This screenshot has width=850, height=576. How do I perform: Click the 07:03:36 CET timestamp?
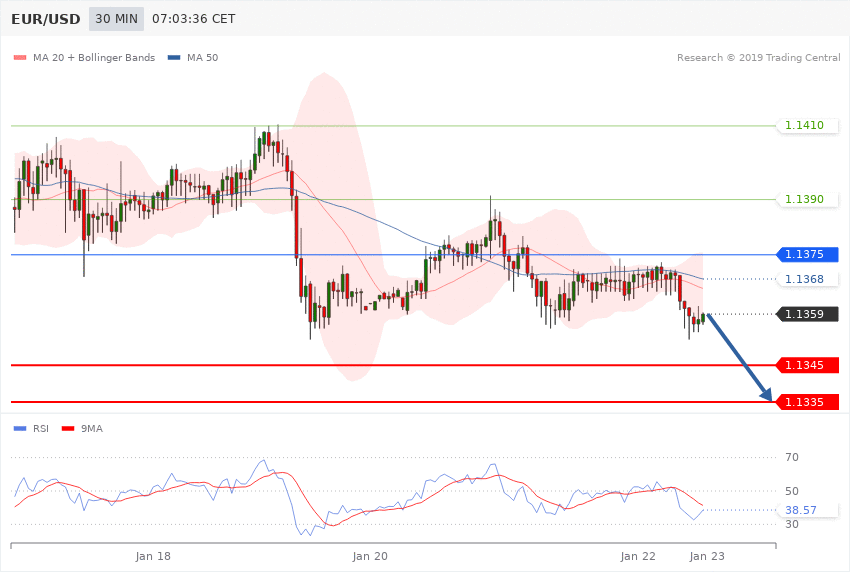coord(194,19)
